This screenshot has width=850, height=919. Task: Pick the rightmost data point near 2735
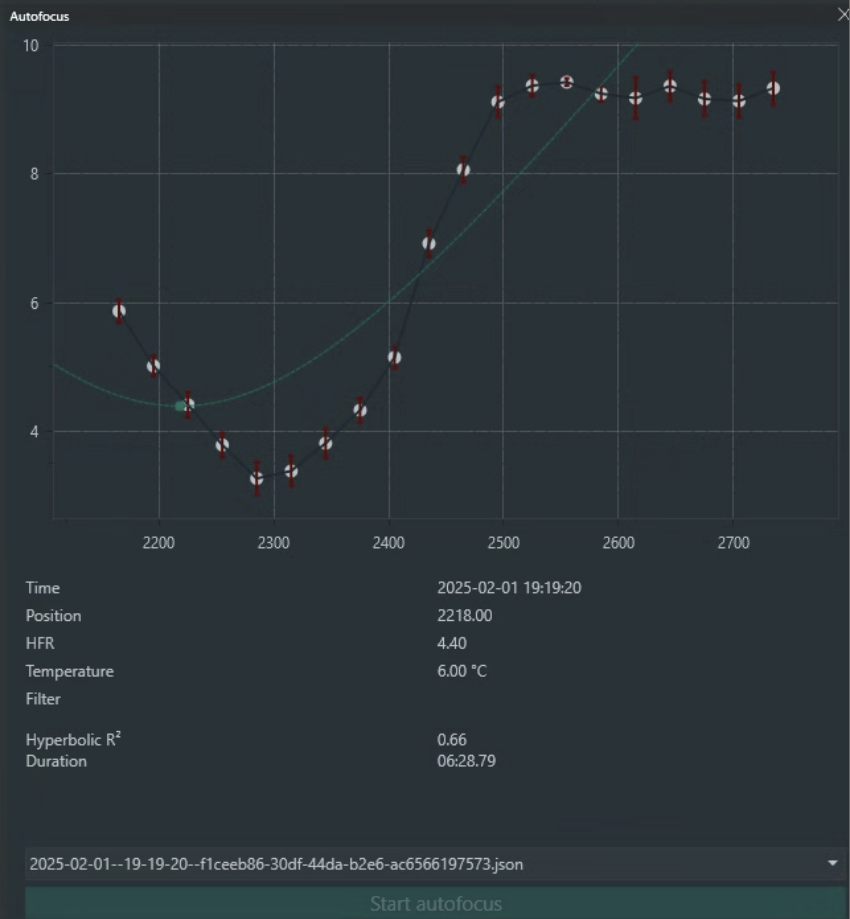773,89
